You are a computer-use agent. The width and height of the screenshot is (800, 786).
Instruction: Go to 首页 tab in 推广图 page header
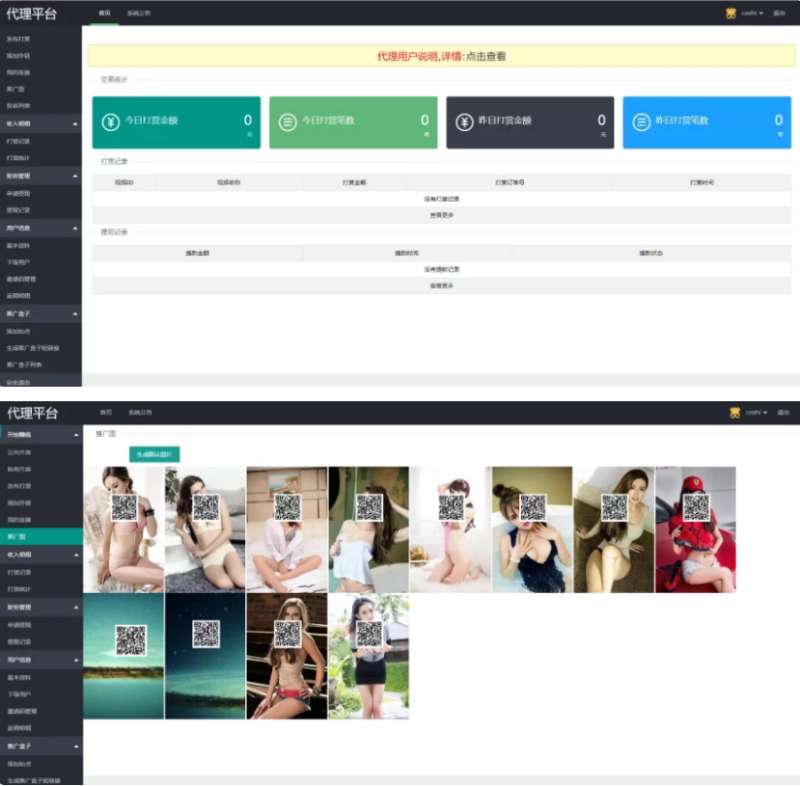coord(106,413)
